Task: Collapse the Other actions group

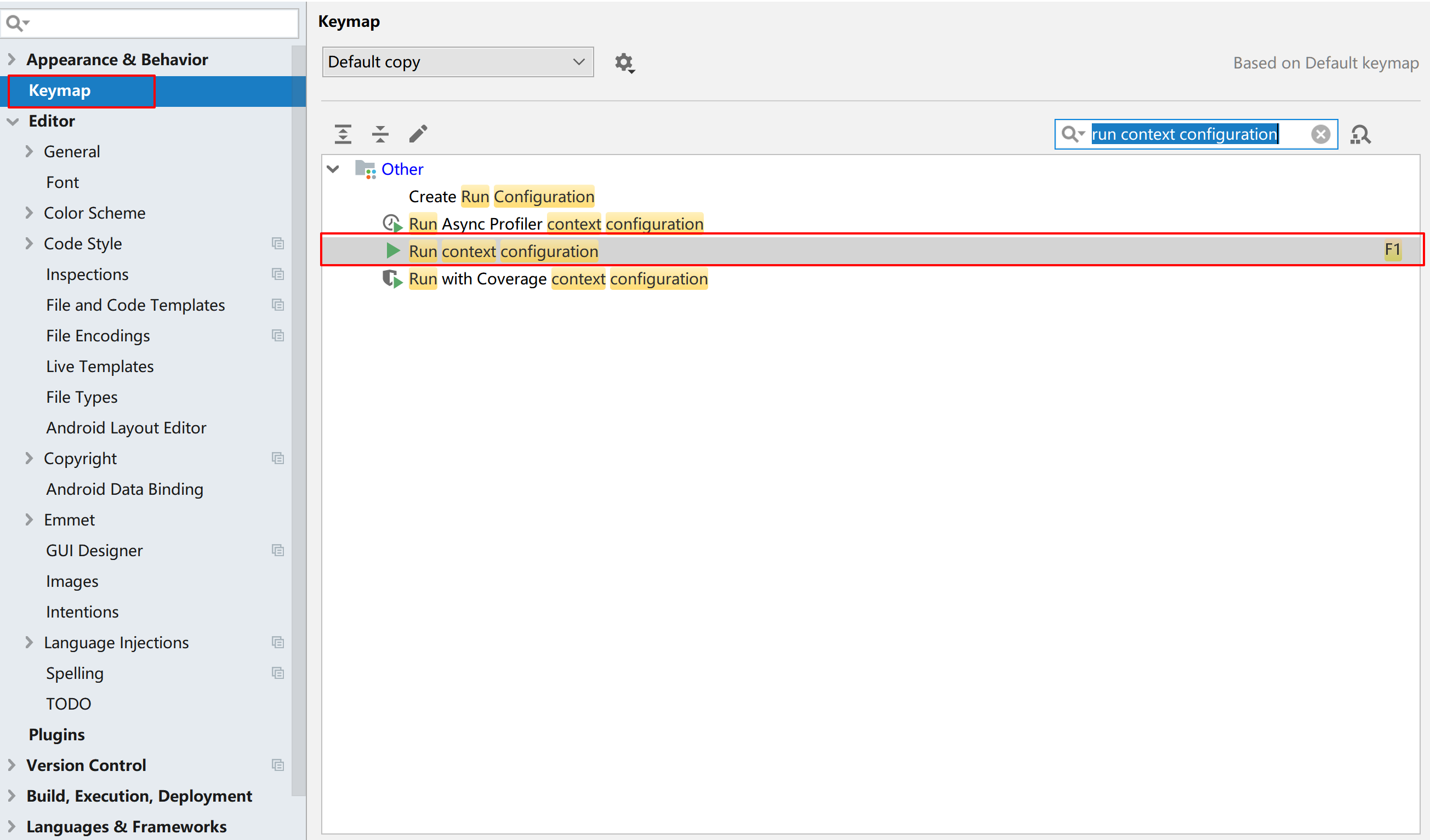Action: click(333, 169)
